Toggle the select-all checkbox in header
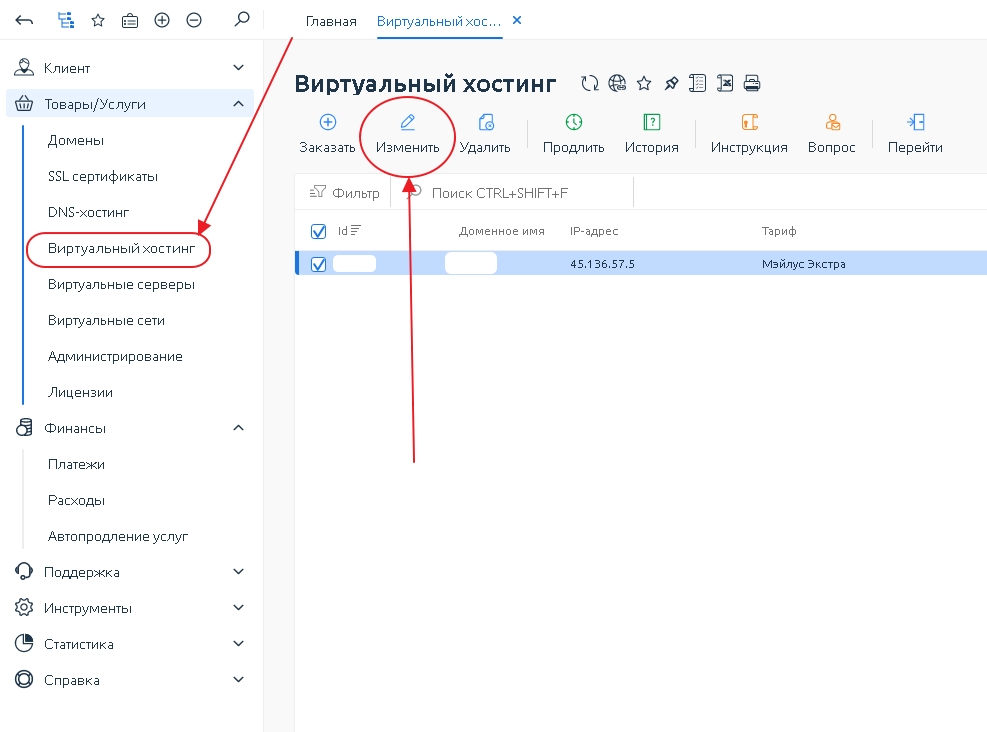The image size is (987, 732). click(319, 232)
